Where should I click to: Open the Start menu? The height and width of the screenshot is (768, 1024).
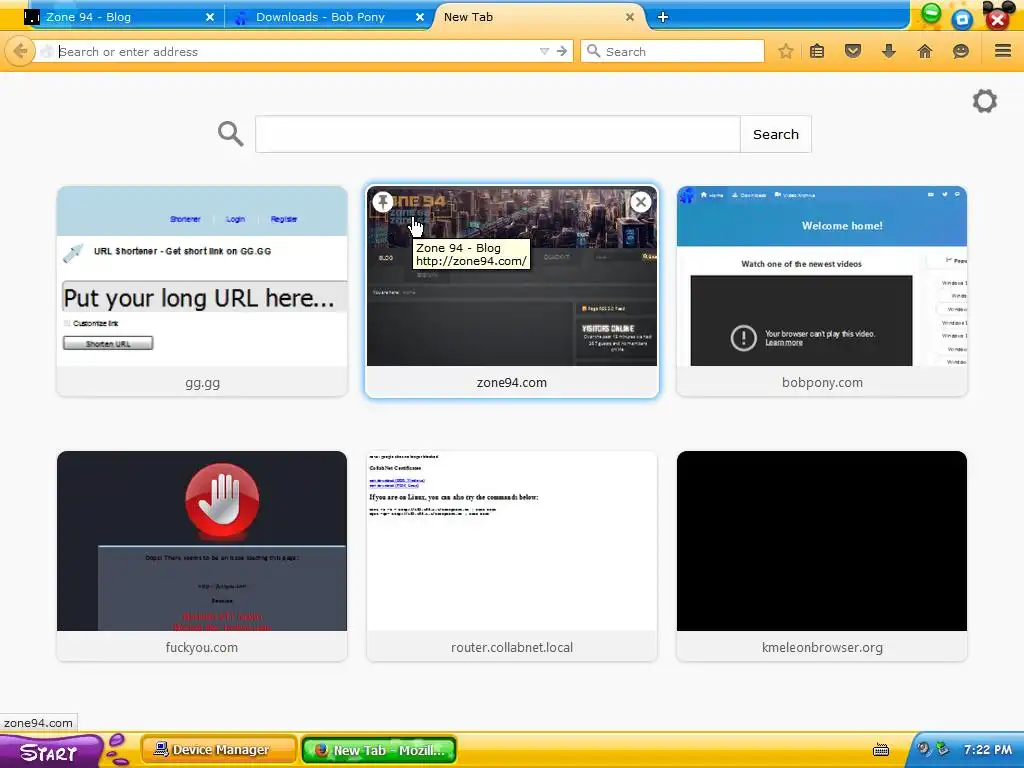(50, 752)
